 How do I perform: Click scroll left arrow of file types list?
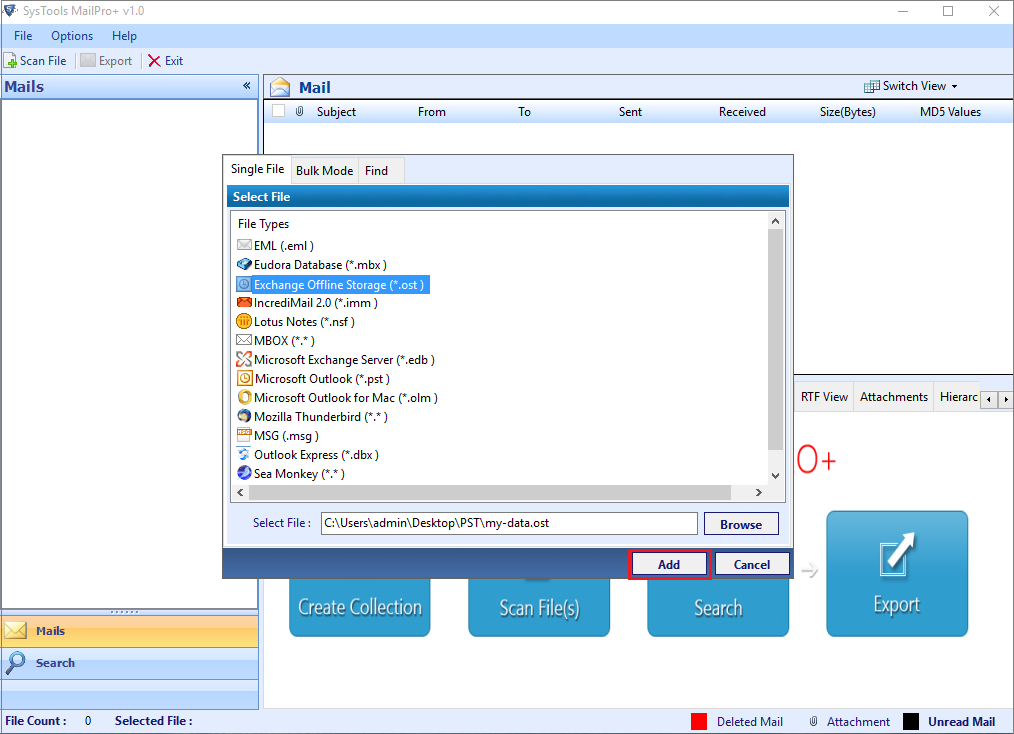tap(240, 493)
